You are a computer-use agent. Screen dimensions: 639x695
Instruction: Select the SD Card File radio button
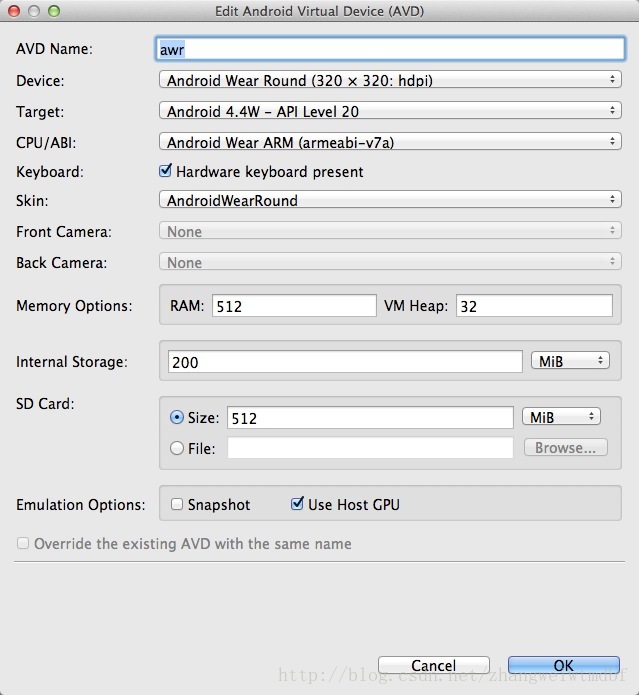tap(177, 448)
